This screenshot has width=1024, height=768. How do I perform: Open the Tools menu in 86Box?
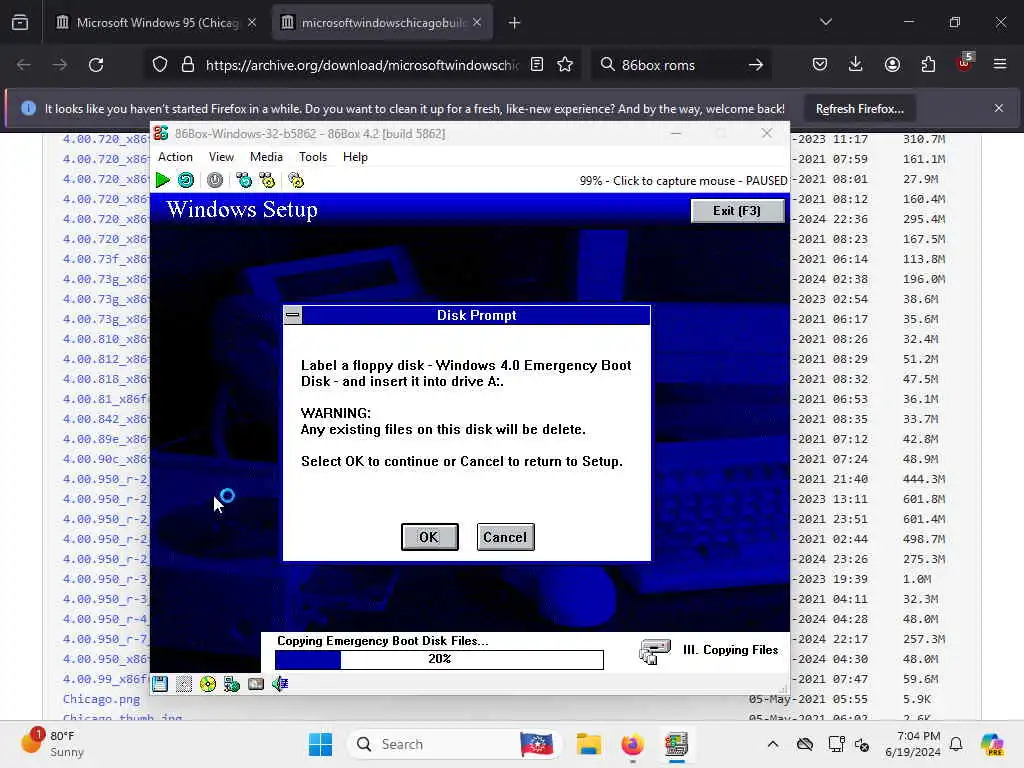(x=313, y=157)
